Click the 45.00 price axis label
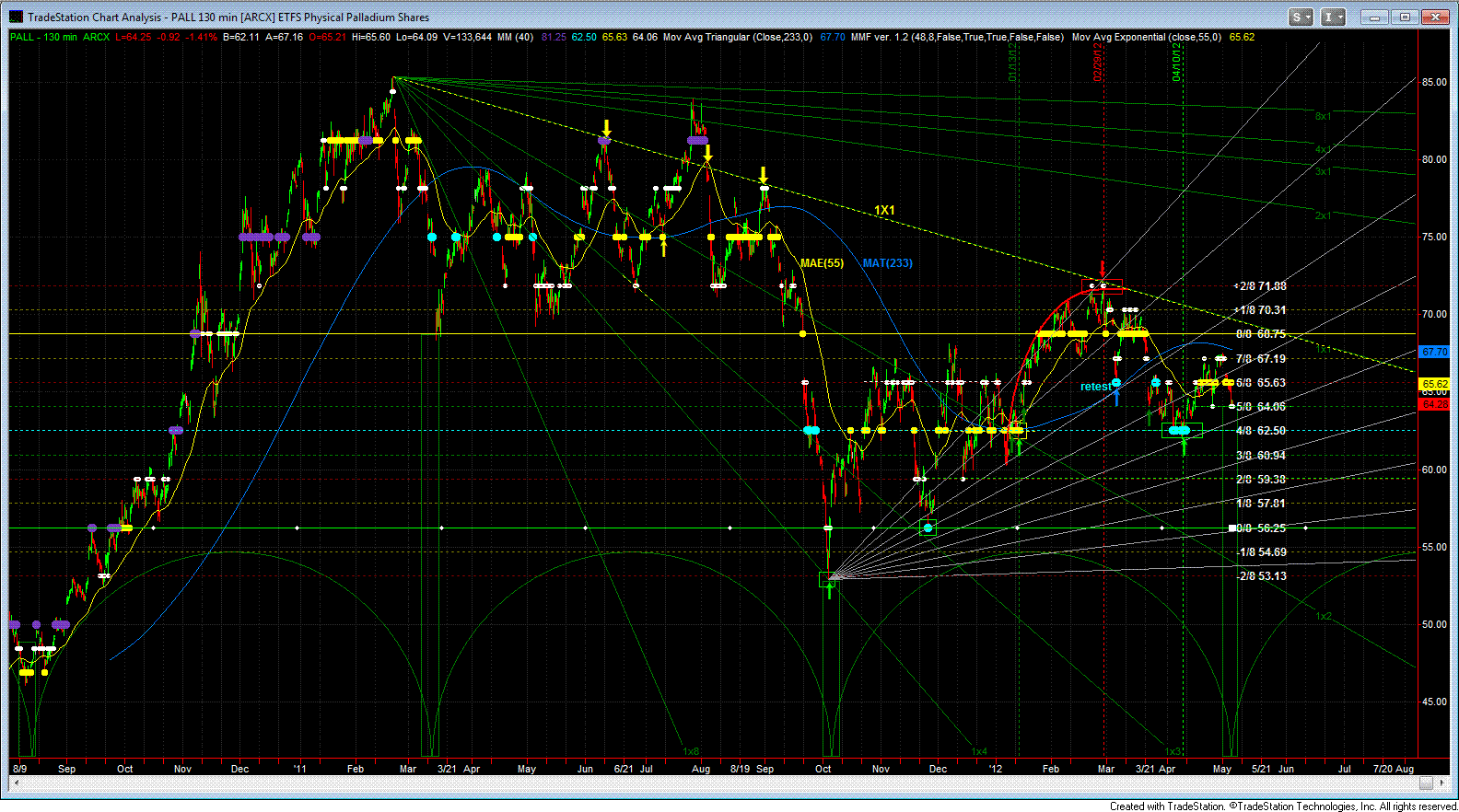The height and width of the screenshot is (812, 1459). 1434,702
